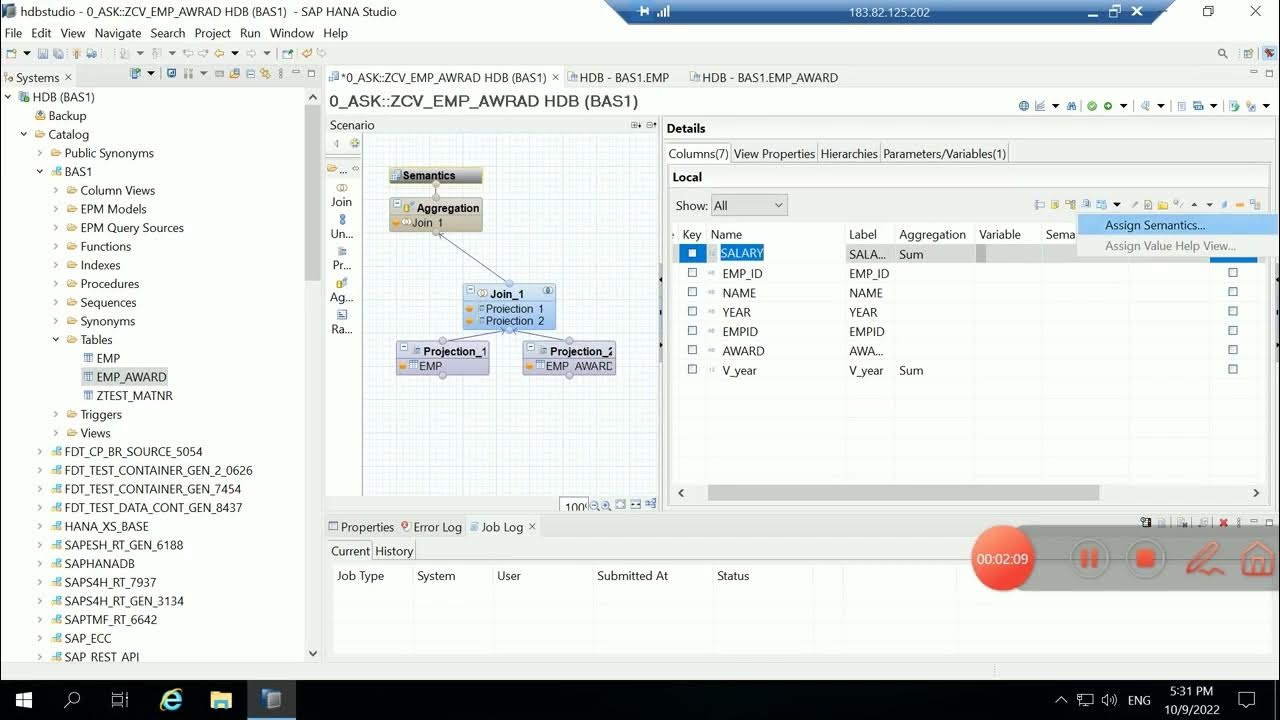Toggle Key checkbox for EMPID row
Image resolution: width=1280 pixels, height=720 pixels.
point(692,331)
